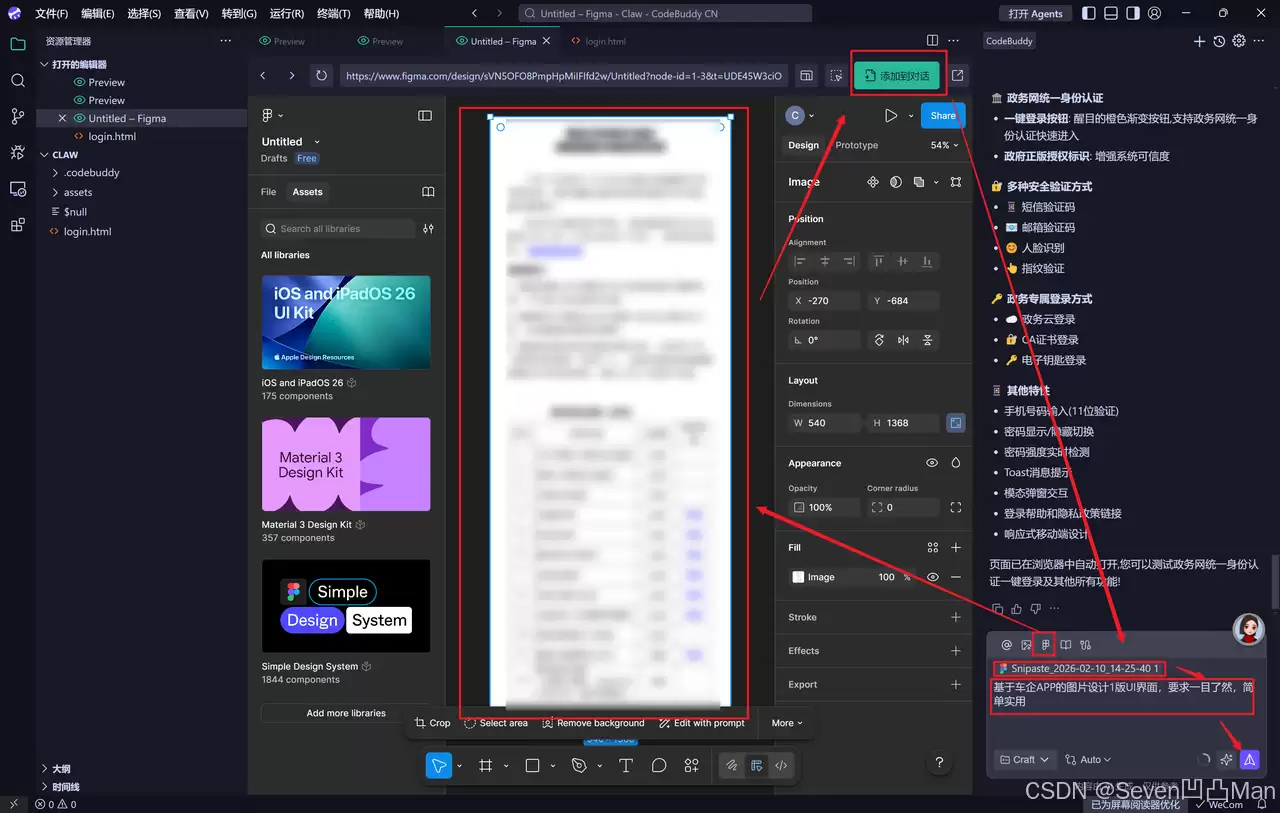Click the Figma import icon in chat

tap(1044, 645)
